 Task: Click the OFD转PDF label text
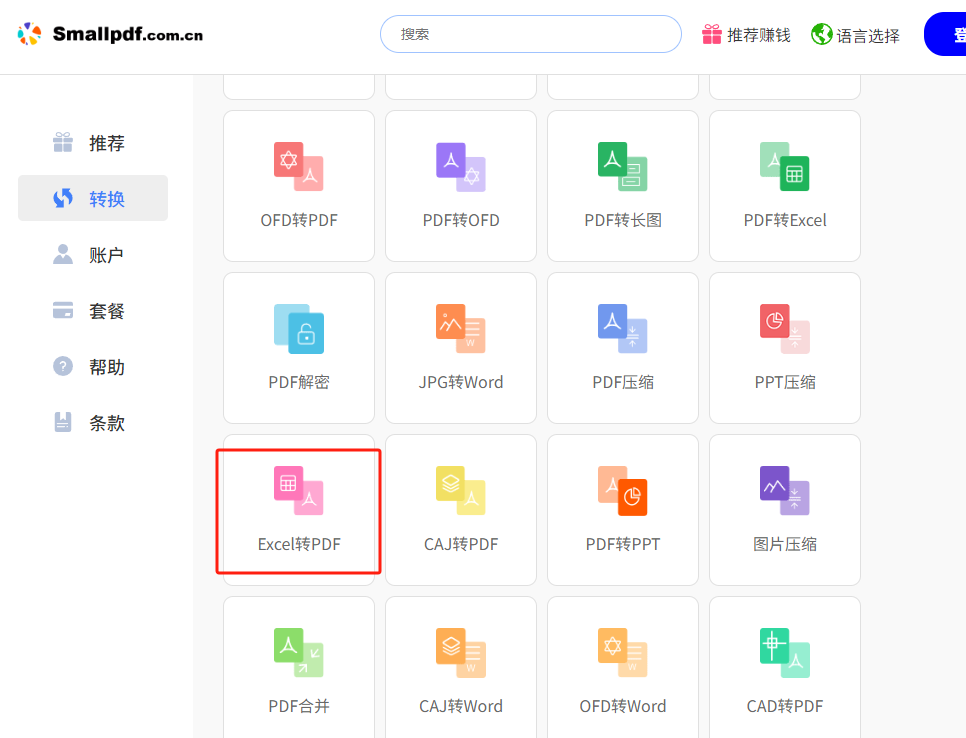pos(299,220)
